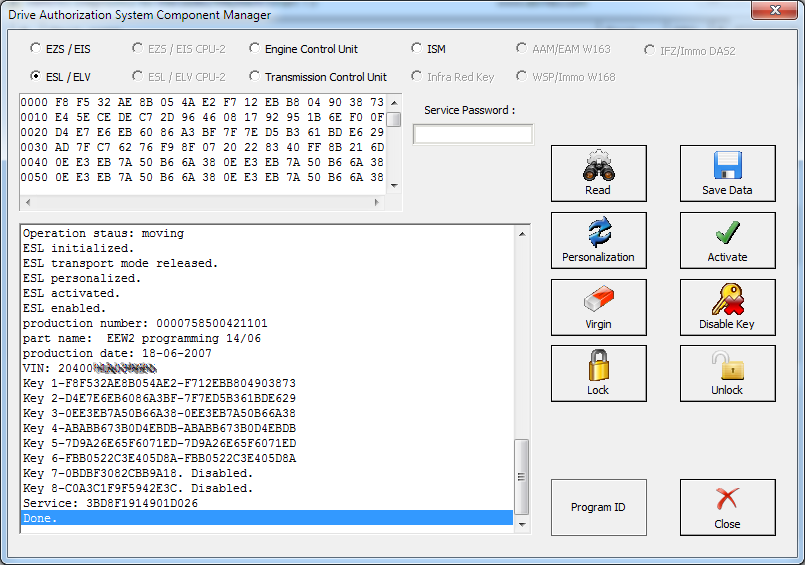
Task: Click hex row starting with 0000
Action: point(202,102)
